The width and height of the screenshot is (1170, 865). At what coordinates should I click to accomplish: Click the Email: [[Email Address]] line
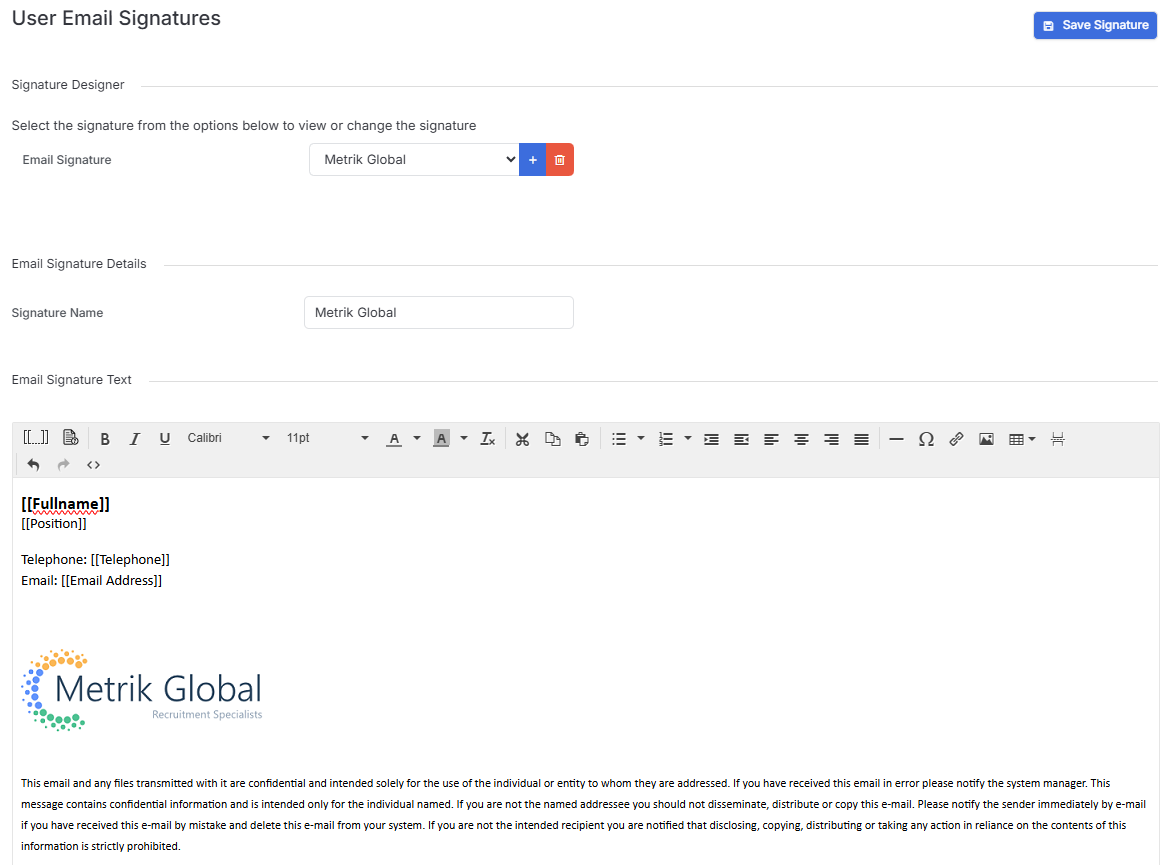91,581
